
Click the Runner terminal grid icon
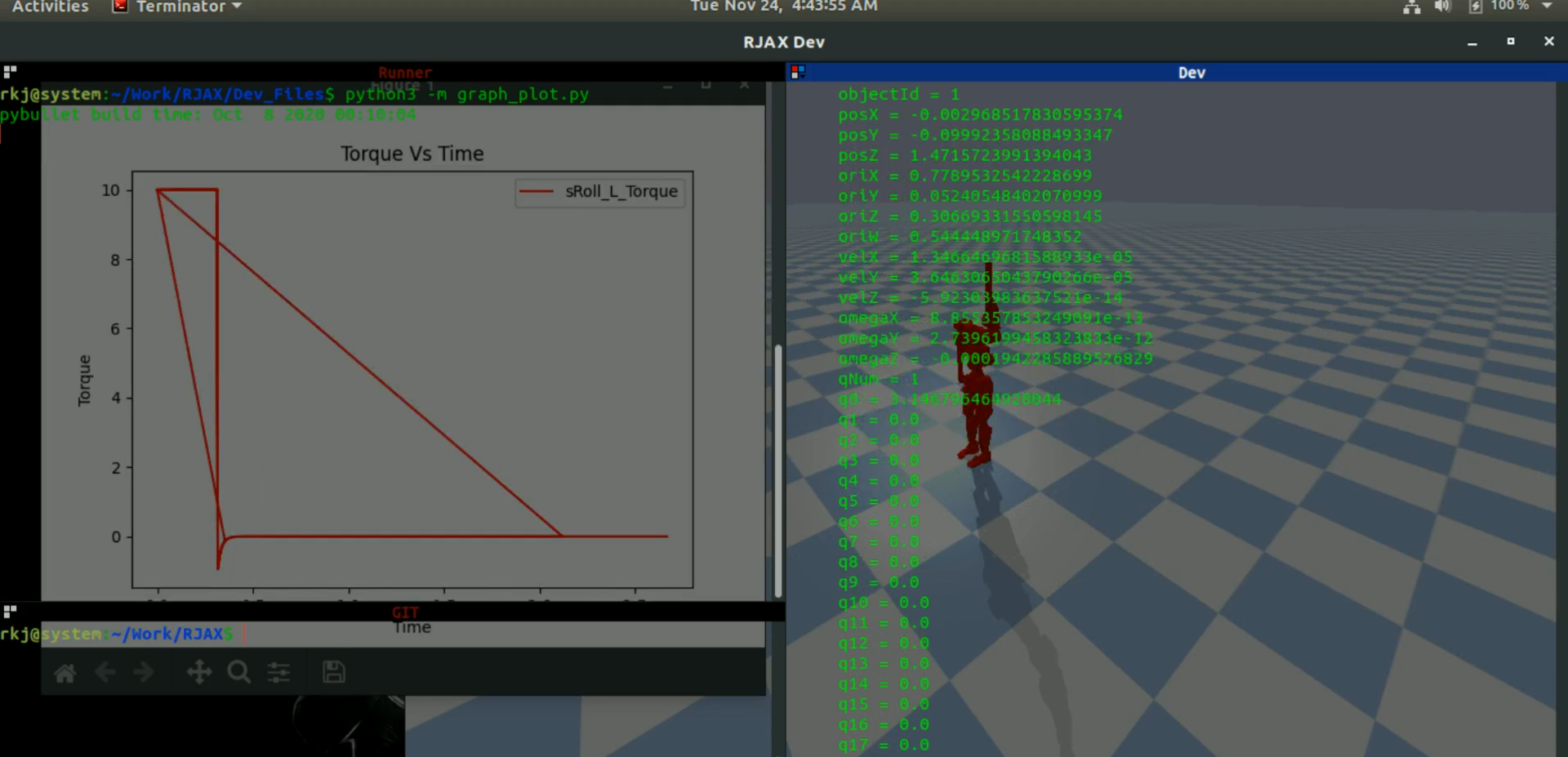[10, 71]
